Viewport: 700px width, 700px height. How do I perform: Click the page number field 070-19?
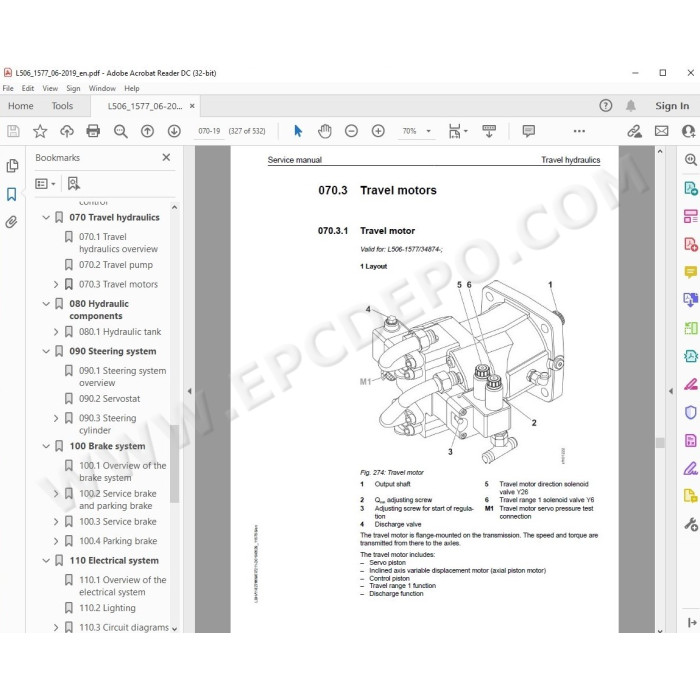tap(209, 131)
